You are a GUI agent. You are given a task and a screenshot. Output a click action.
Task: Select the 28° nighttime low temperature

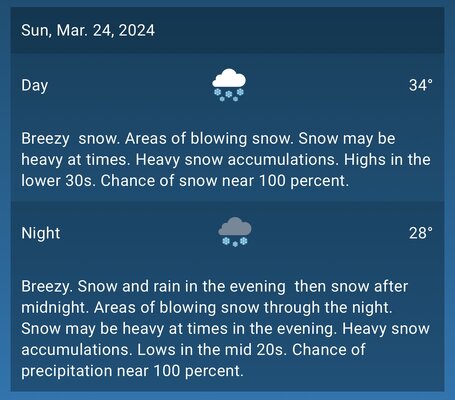coord(421,233)
